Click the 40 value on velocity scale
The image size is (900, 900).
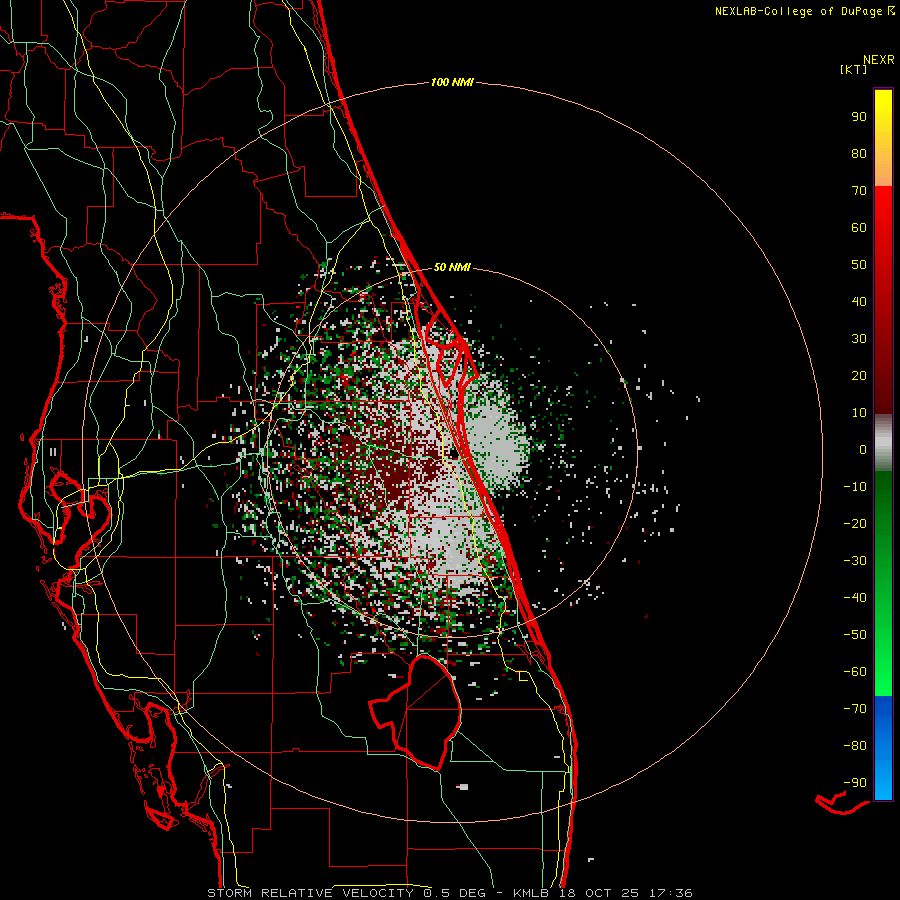pyautogui.click(x=859, y=301)
